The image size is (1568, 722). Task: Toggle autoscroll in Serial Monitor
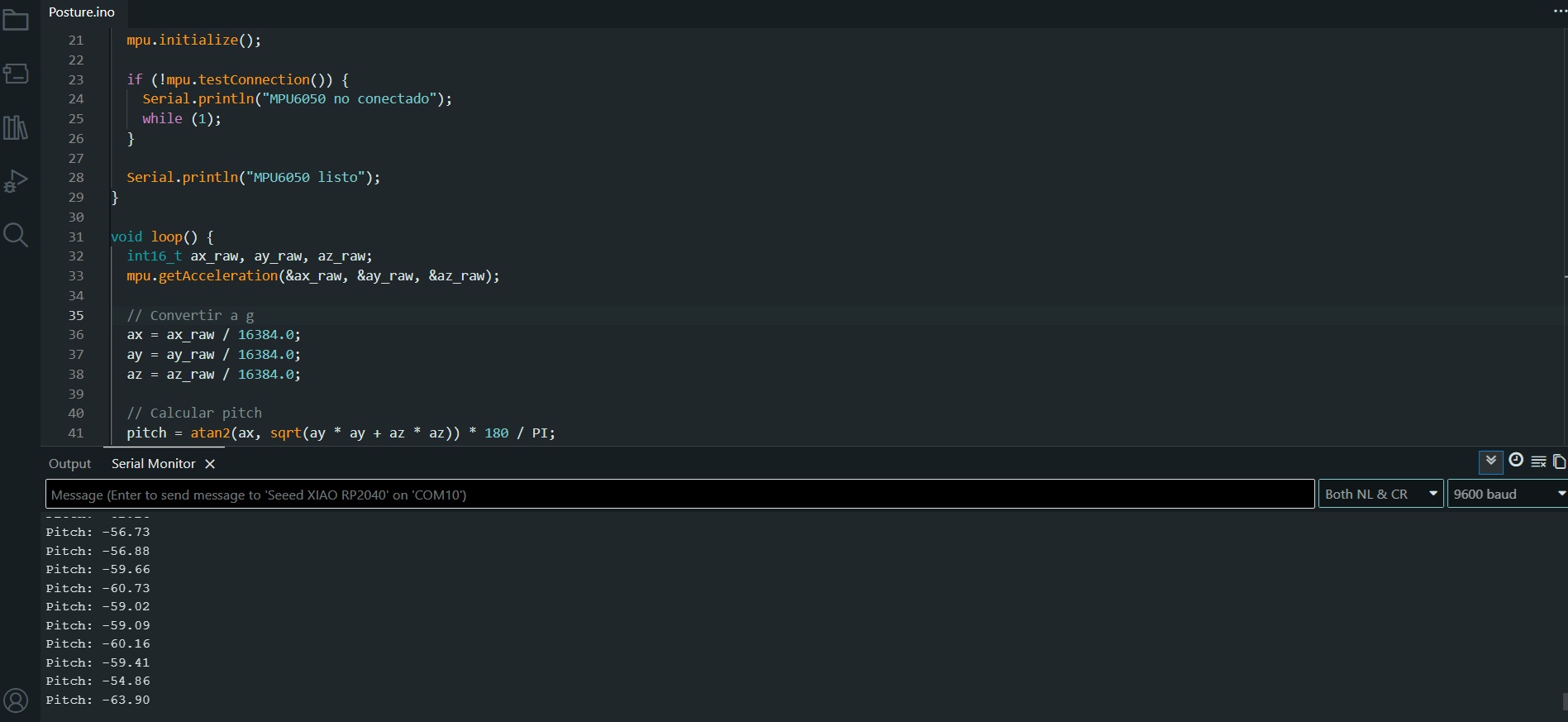coord(1491,461)
